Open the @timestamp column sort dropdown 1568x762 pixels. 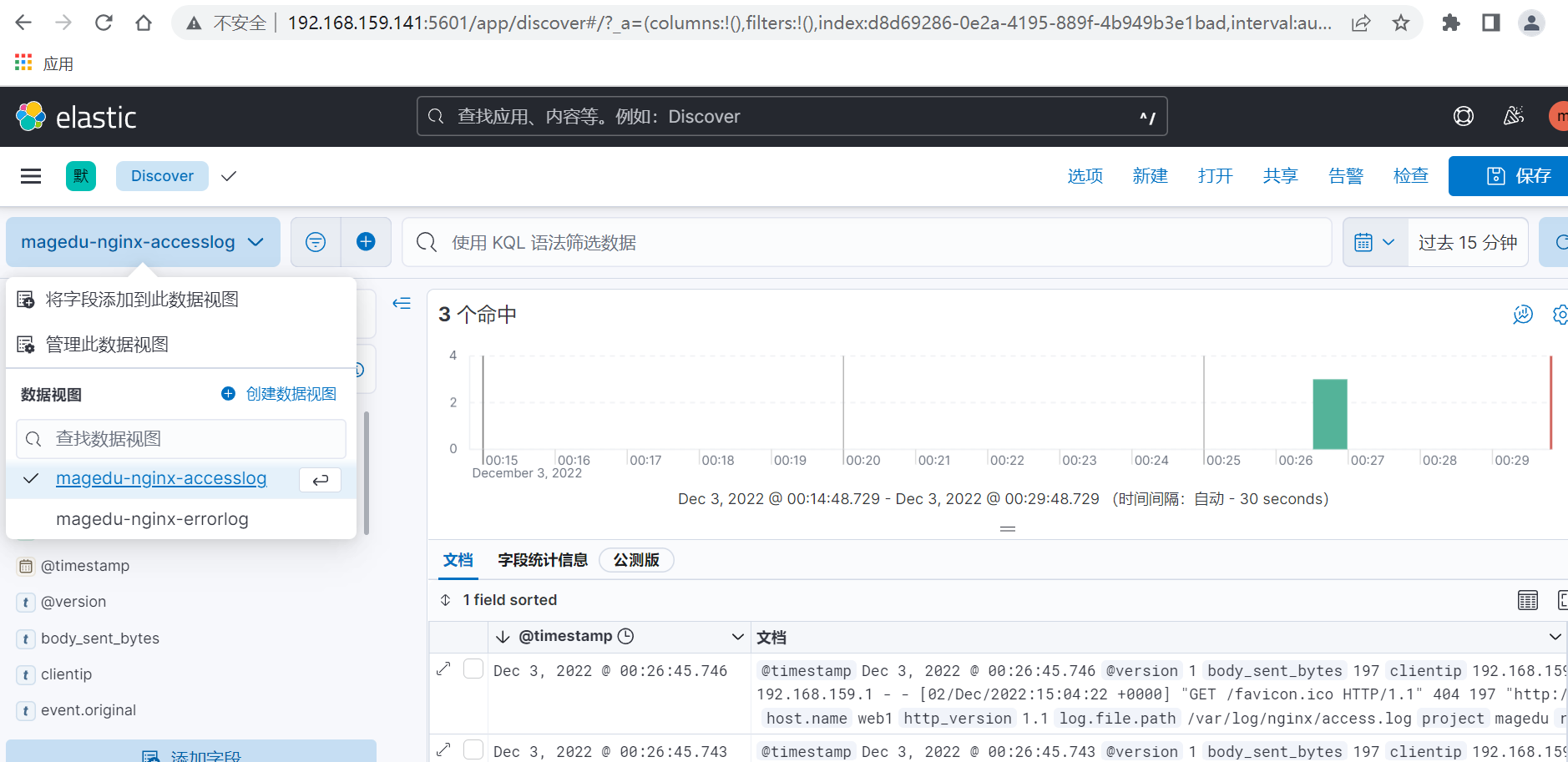pos(738,636)
